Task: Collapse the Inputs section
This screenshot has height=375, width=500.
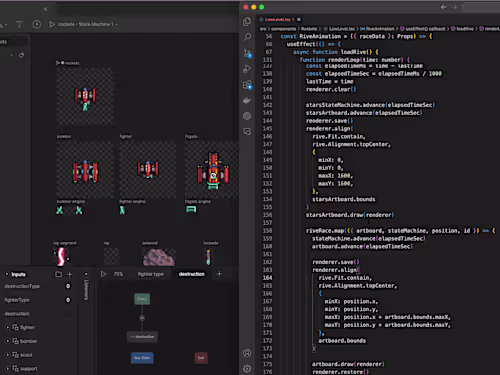Action: coord(7,274)
